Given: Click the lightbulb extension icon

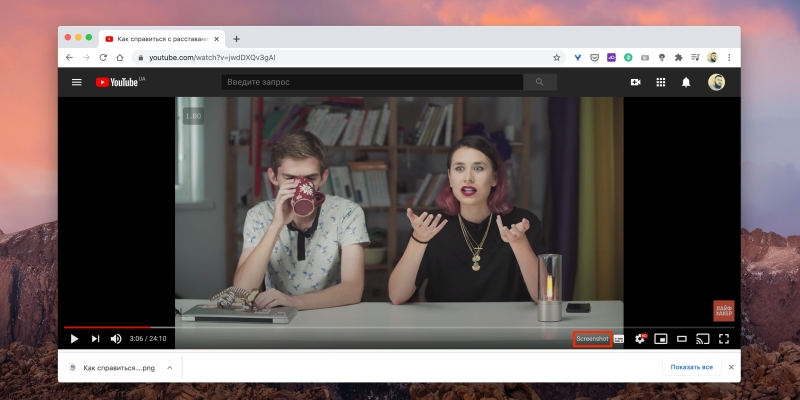Looking at the screenshot, I should click(x=662, y=58).
